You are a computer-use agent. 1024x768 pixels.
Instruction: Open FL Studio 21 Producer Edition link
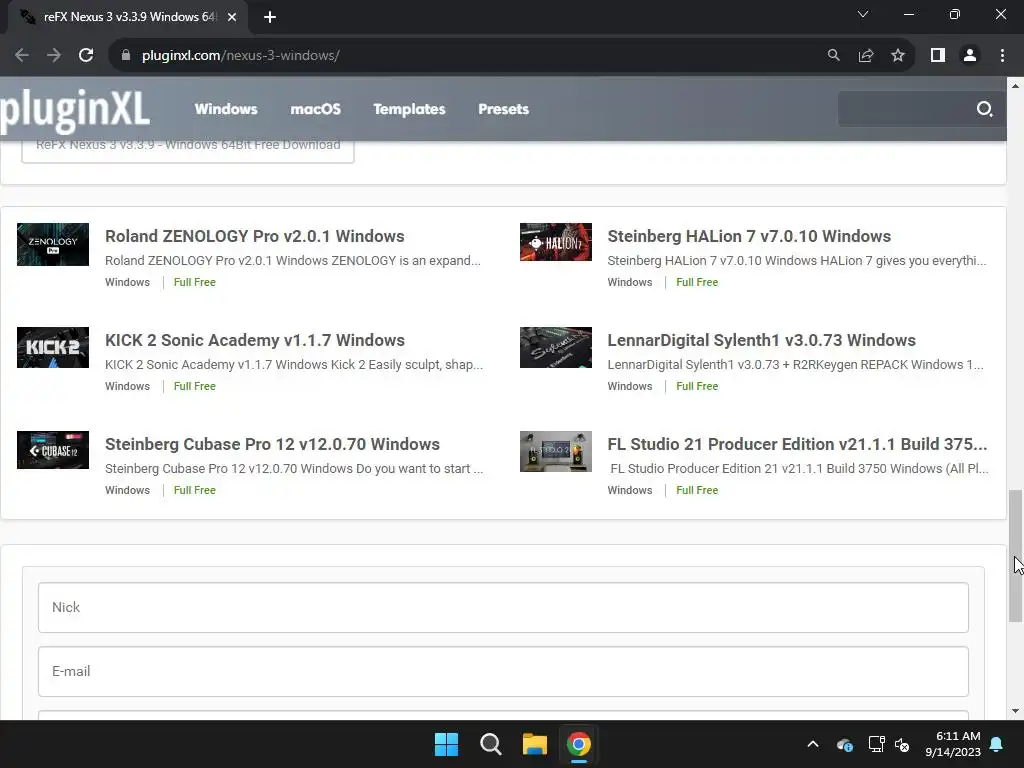click(x=797, y=444)
